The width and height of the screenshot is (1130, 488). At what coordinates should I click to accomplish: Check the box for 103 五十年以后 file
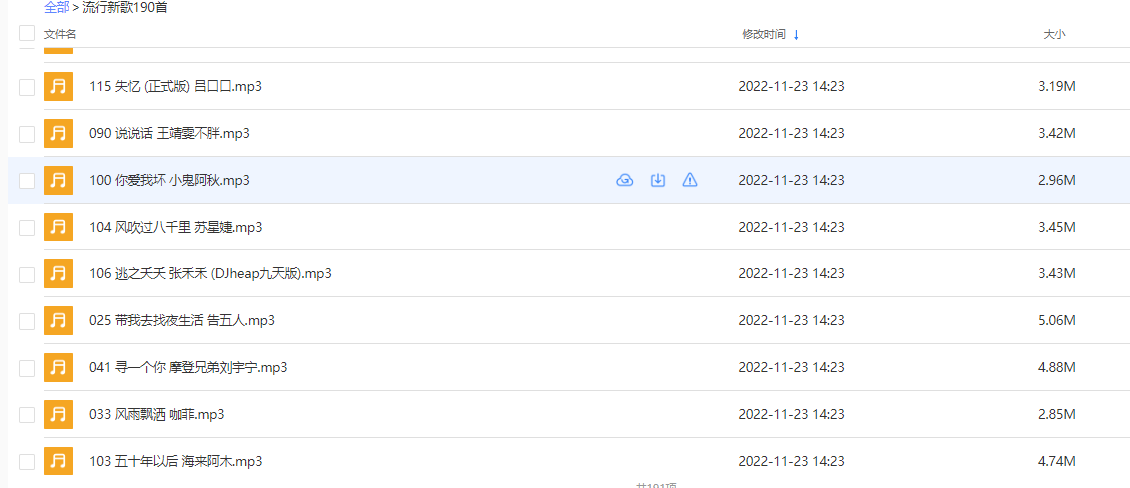point(27,461)
